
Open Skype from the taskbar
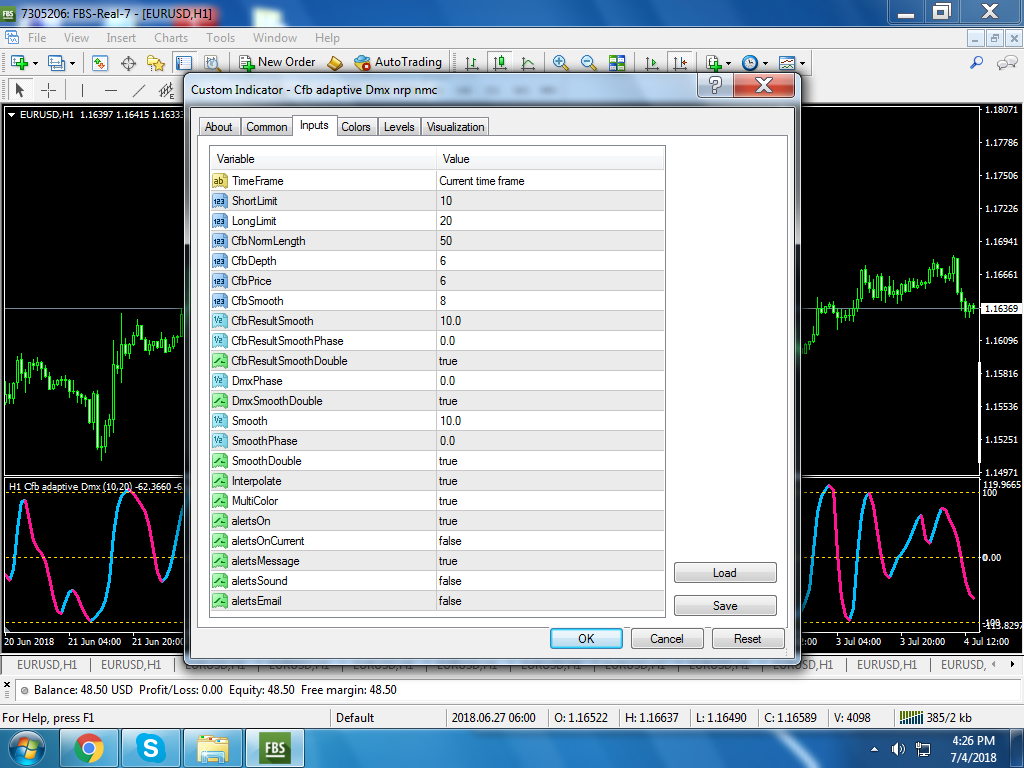coord(150,748)
